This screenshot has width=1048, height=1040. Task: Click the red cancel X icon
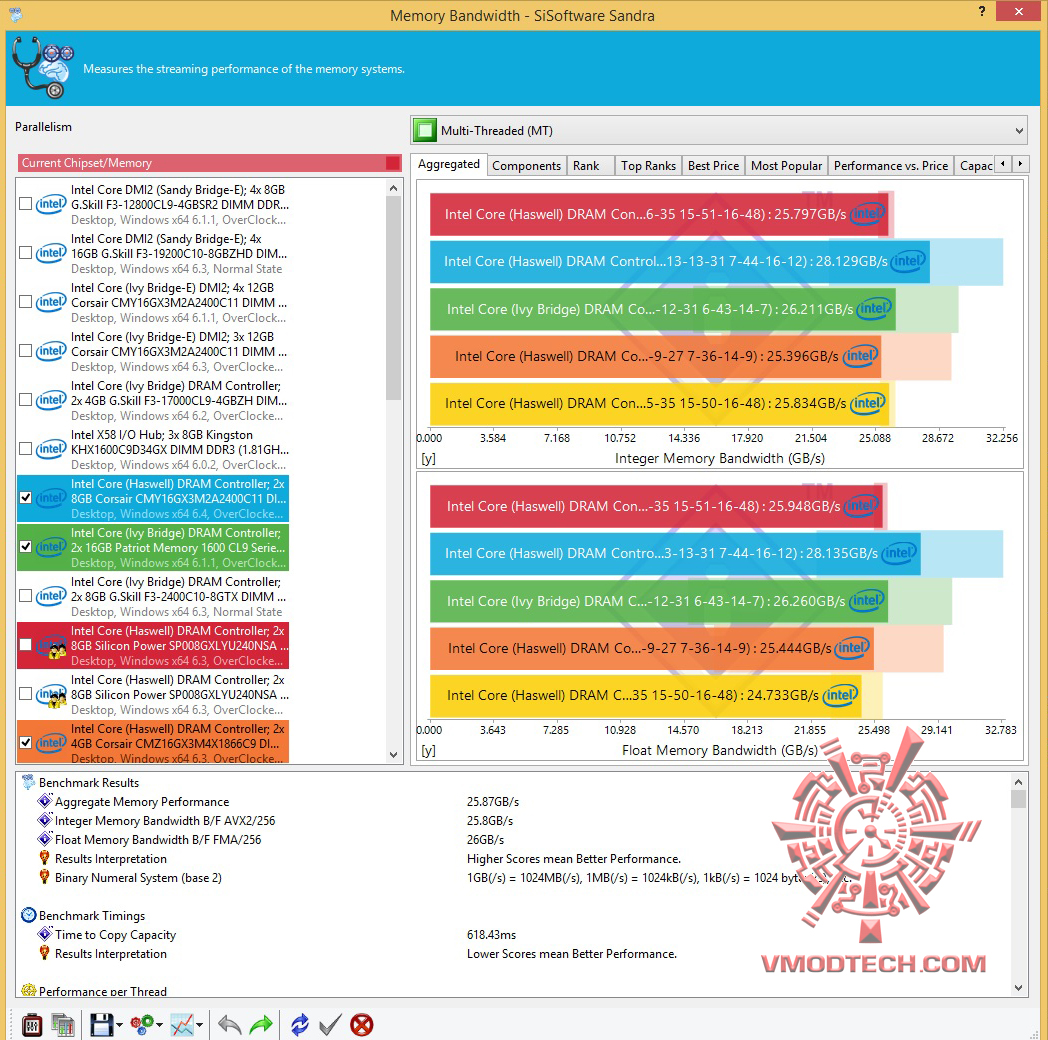pos(362,1024)
